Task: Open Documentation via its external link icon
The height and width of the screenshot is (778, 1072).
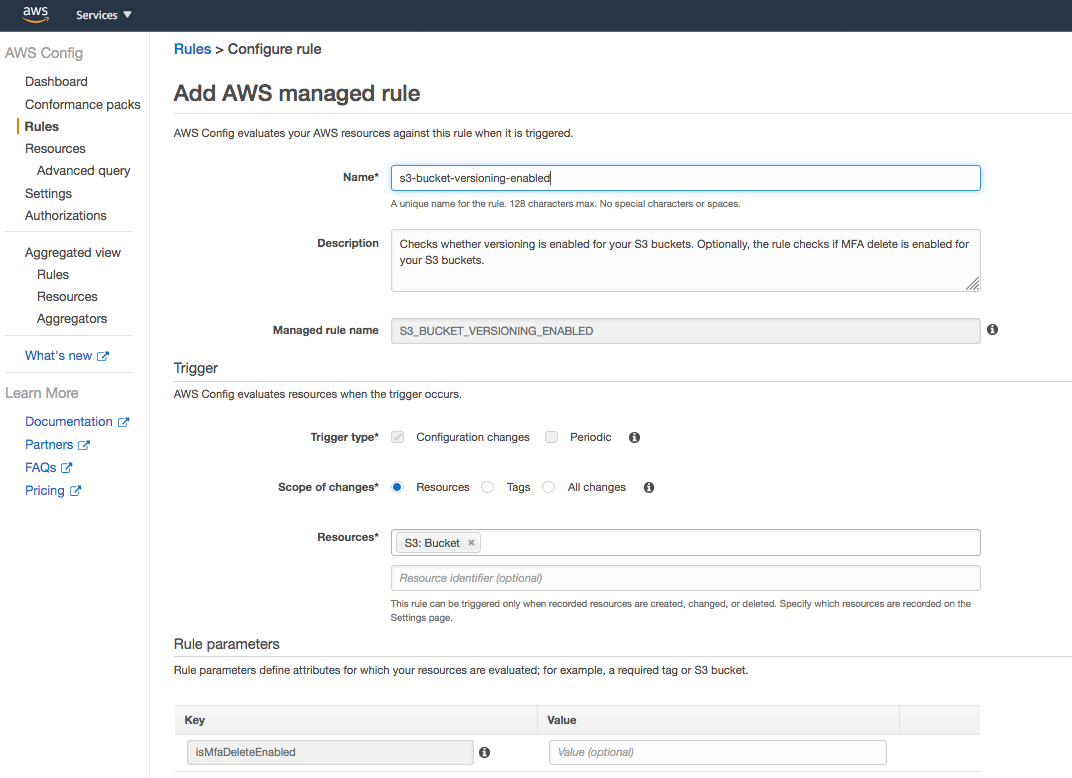Action: (x=122, y=421)
